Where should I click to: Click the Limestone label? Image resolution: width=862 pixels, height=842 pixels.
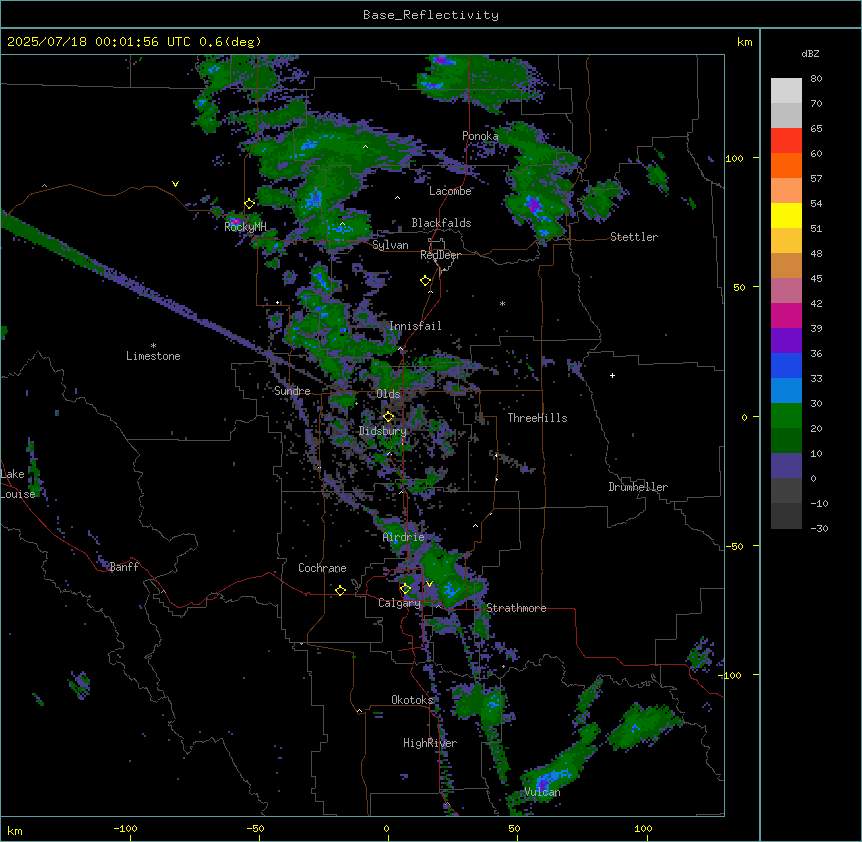153,356
